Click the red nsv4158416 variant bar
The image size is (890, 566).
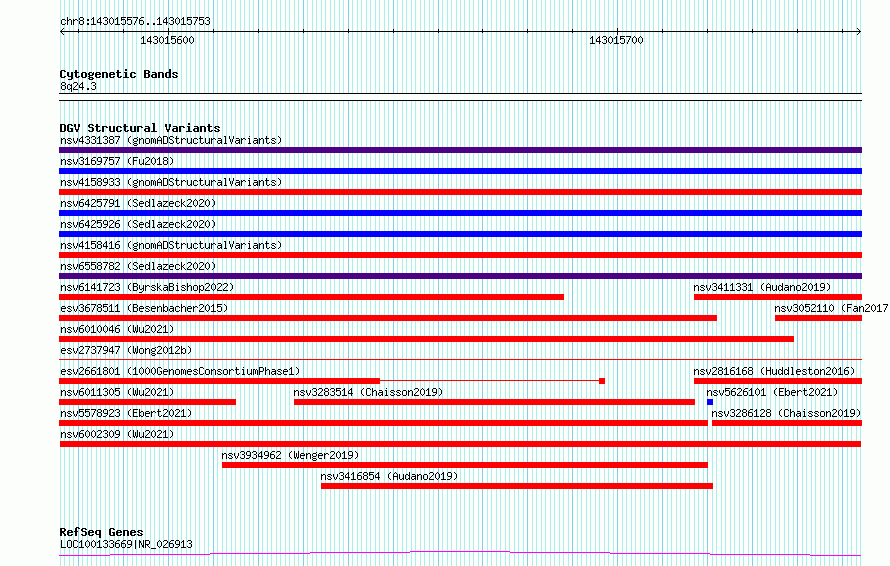(460, 255)
